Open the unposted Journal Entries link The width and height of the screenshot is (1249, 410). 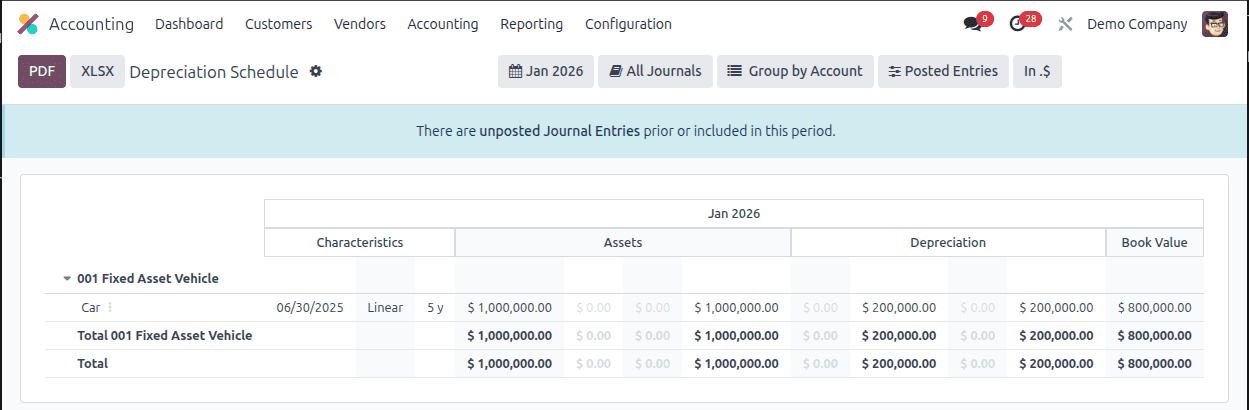(x=560, y=130)
